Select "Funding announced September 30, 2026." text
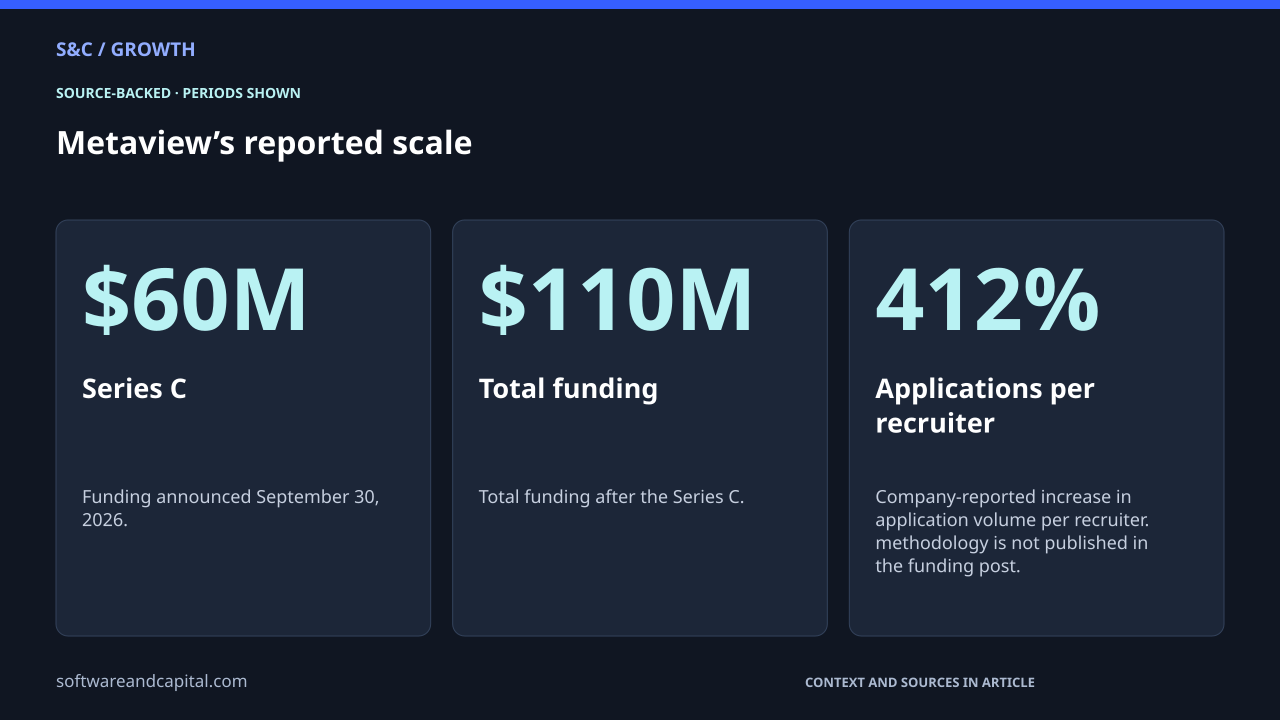 (x=231, y=508)
